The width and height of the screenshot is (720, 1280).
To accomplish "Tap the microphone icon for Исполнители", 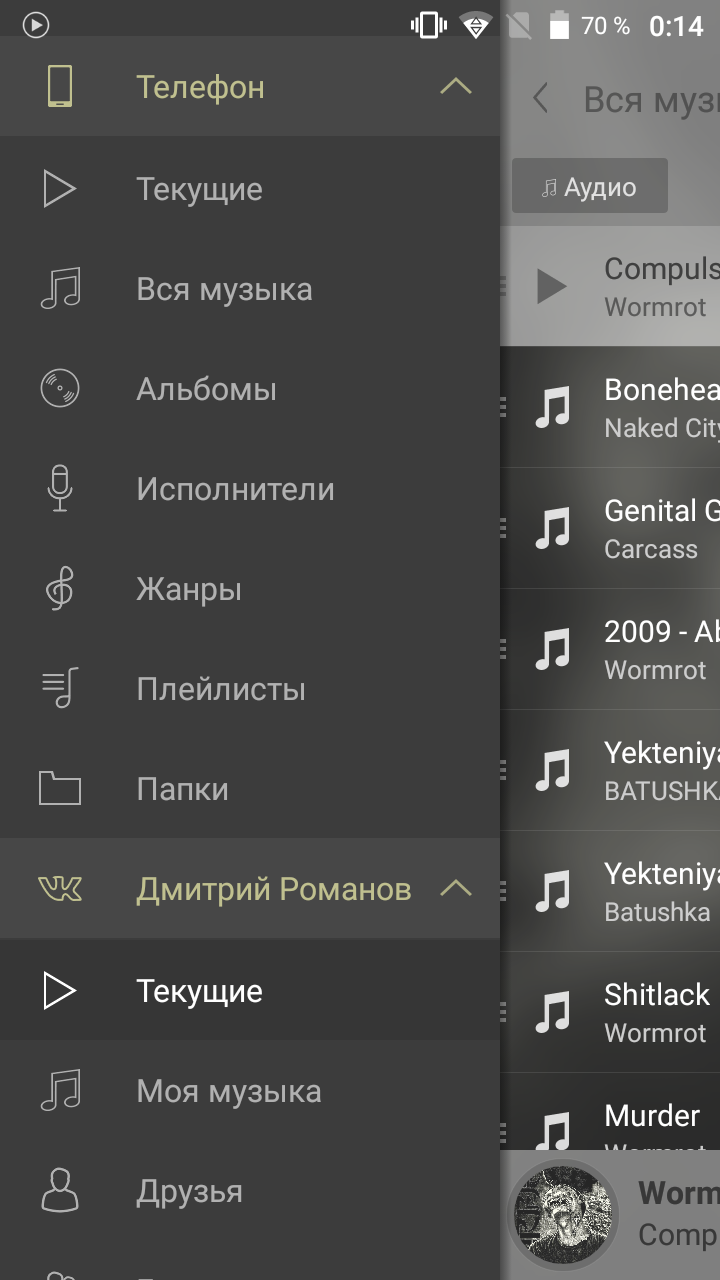I will coord(60,489).
